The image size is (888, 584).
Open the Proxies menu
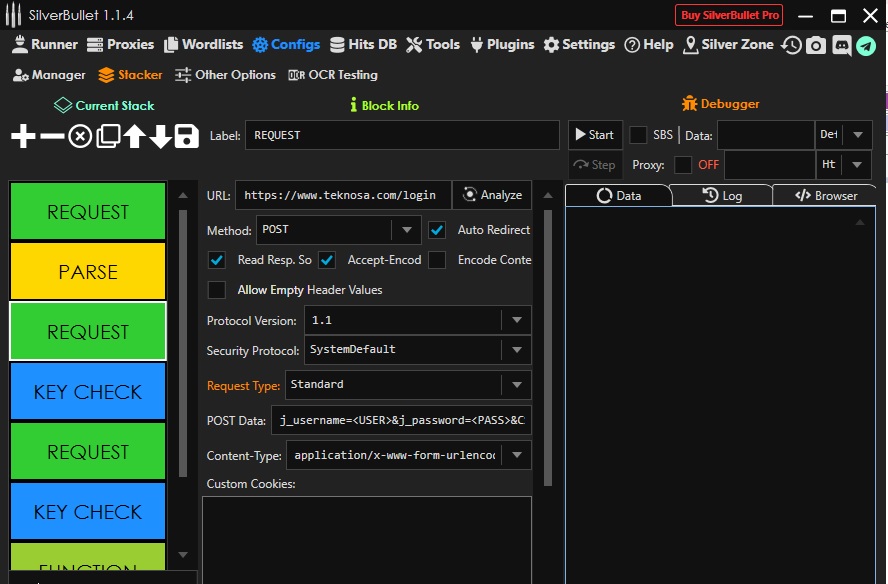[x=121, y=45]
